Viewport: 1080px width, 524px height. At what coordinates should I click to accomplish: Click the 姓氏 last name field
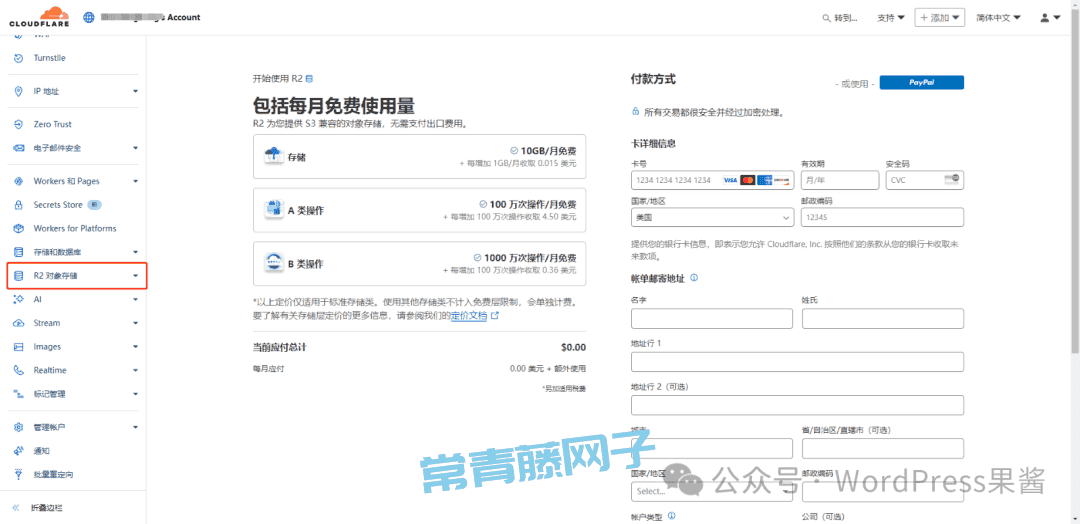[x=882, y=318]
